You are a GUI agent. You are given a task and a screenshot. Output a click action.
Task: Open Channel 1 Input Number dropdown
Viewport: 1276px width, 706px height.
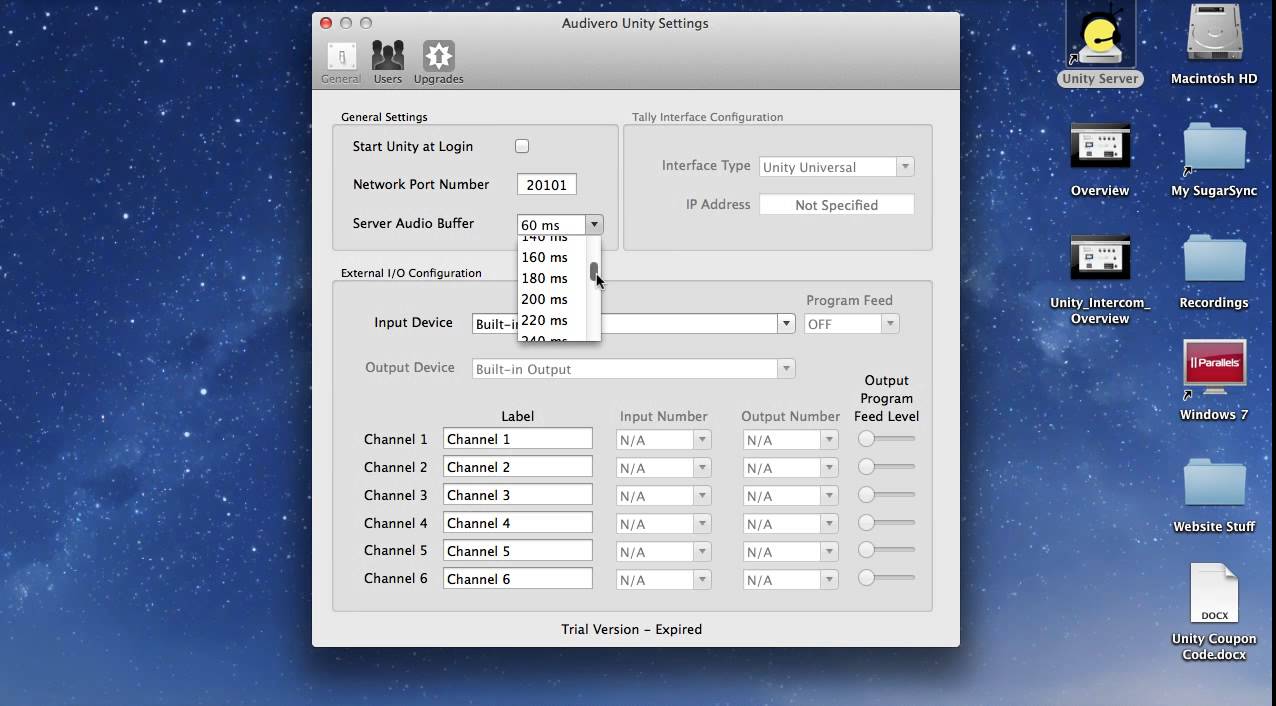click(x=664, y=440)
